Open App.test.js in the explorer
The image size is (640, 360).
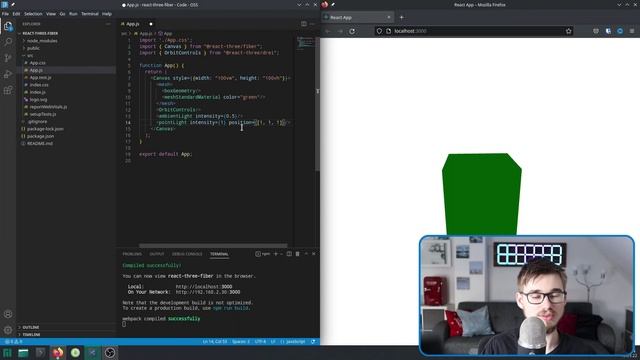[x=40, y=78]
